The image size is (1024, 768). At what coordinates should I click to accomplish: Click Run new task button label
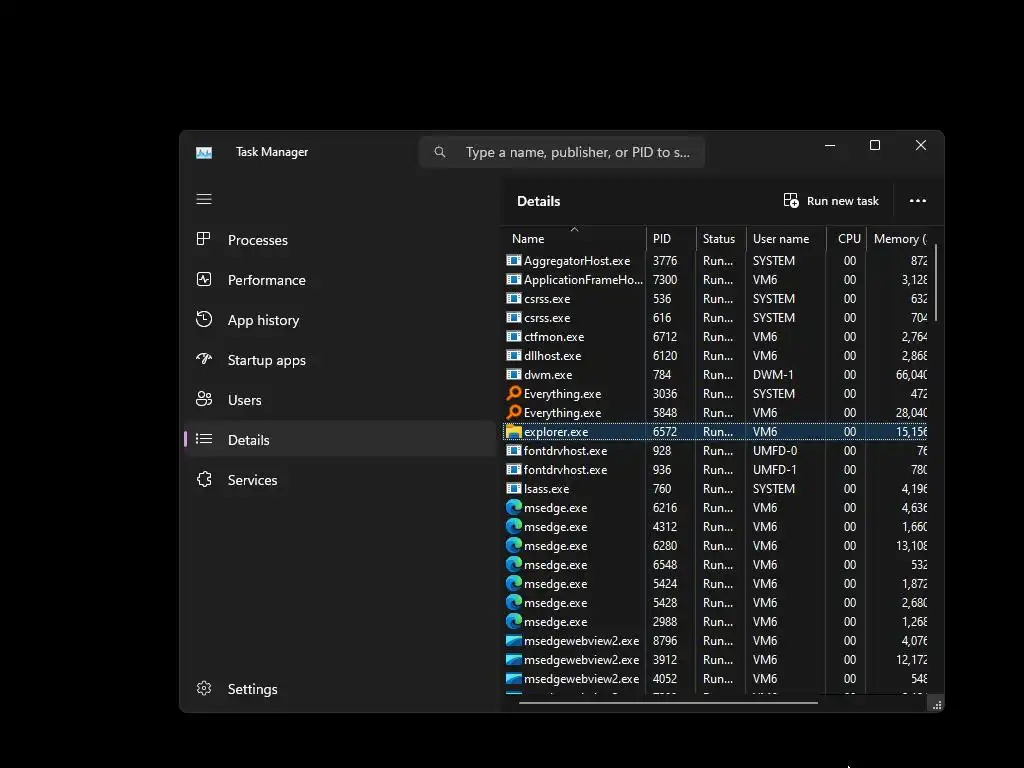click(842, 201)
